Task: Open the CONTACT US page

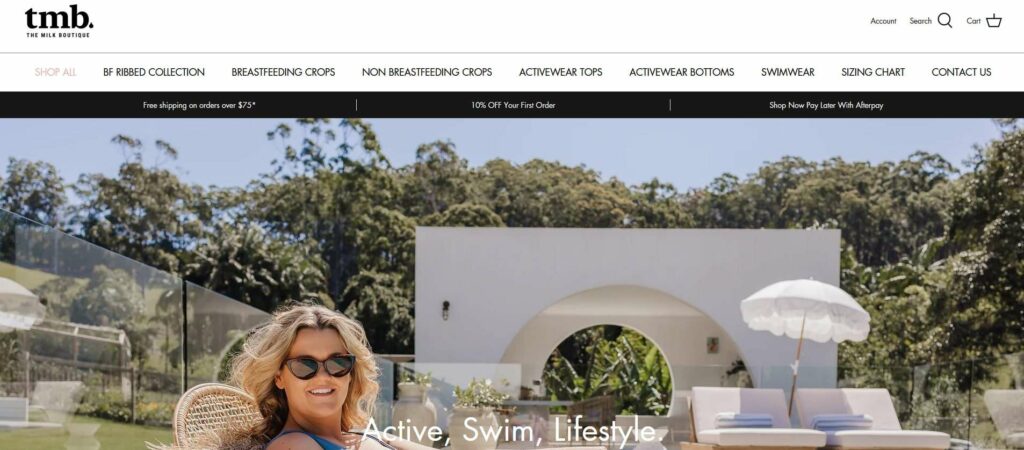Action: (x=961, y=72)
